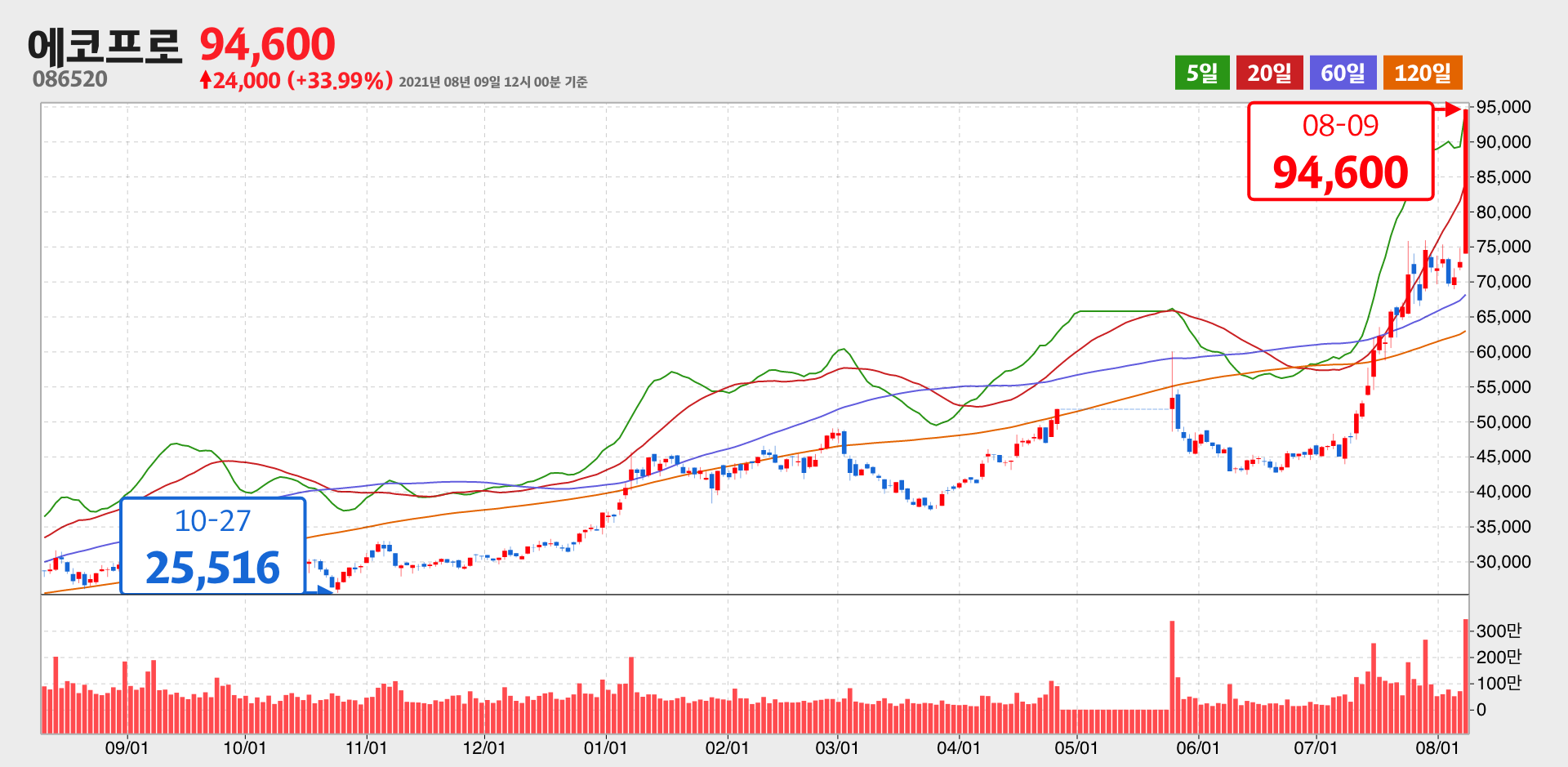Image resolution: width=1568 pixels, height=767 pixels.
Task: Click the 80,000 price axis label
Action: click(x=1503, y=212)
